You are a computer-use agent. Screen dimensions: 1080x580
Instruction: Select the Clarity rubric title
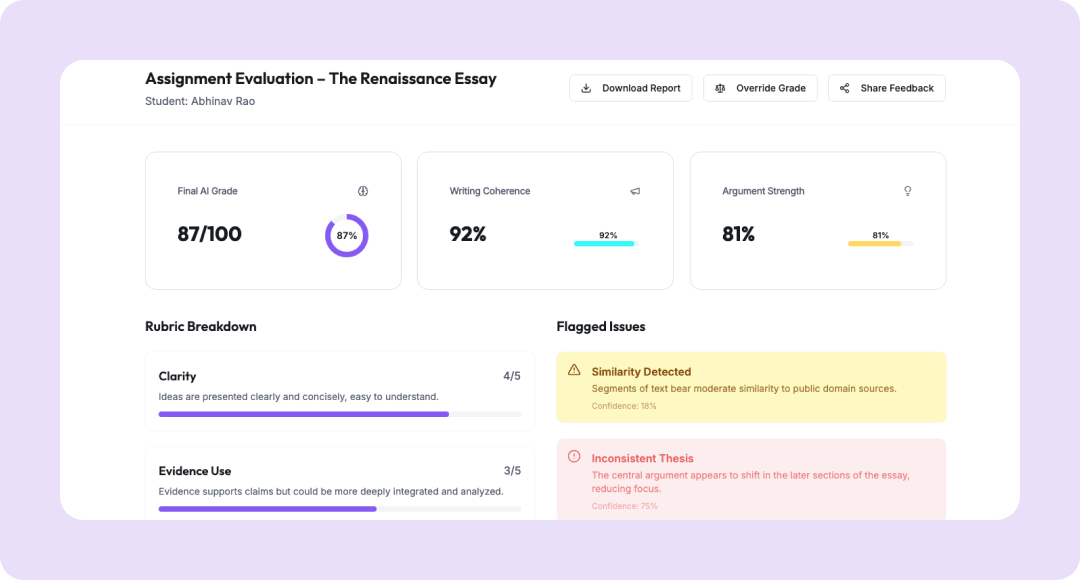click(x=177, y=377)
